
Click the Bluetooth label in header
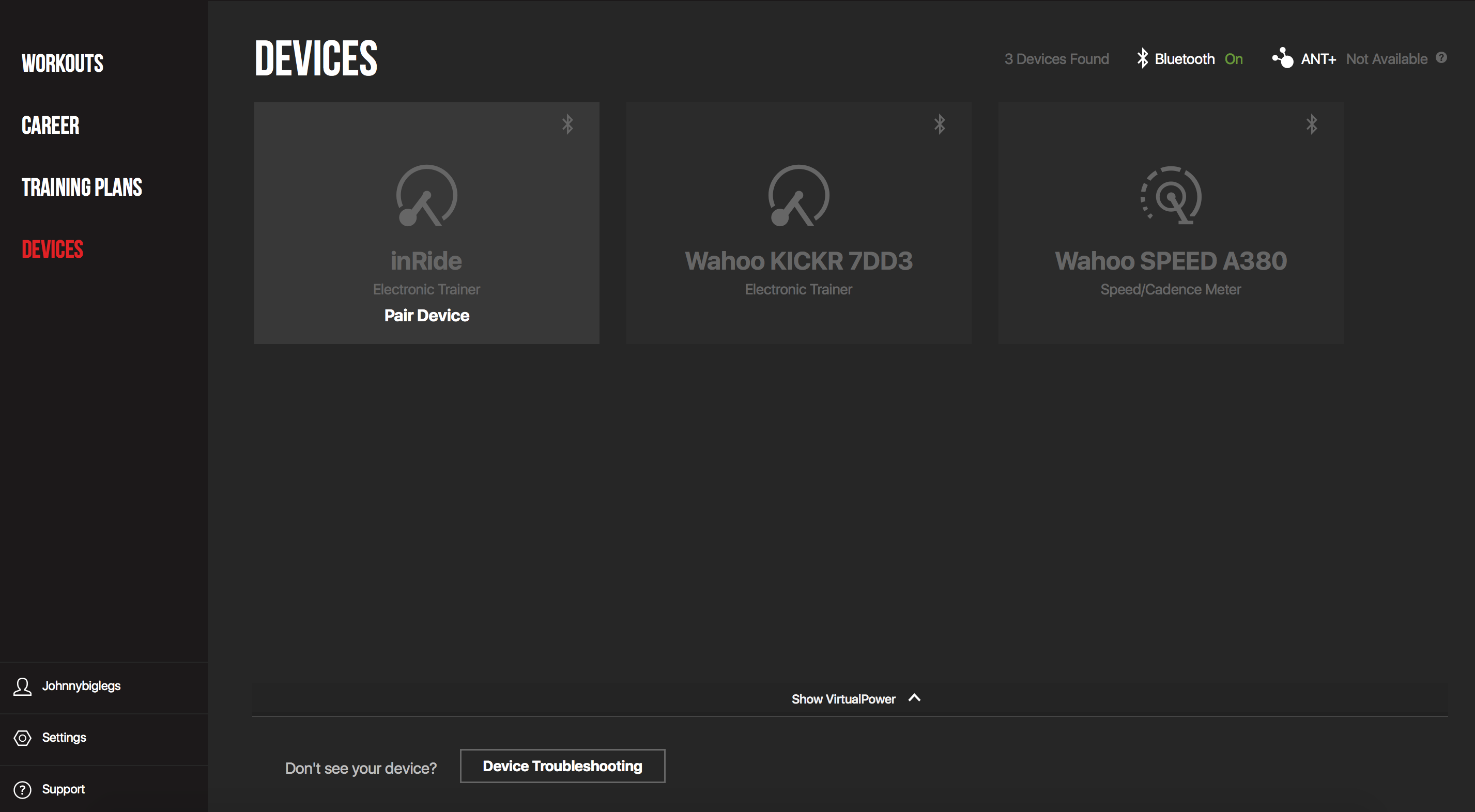coord(1185,59)
